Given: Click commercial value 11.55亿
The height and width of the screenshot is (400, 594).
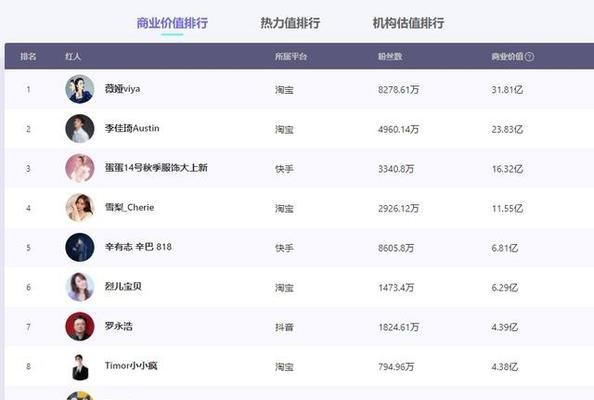Looking at the screenshot, I should [507, 209].
